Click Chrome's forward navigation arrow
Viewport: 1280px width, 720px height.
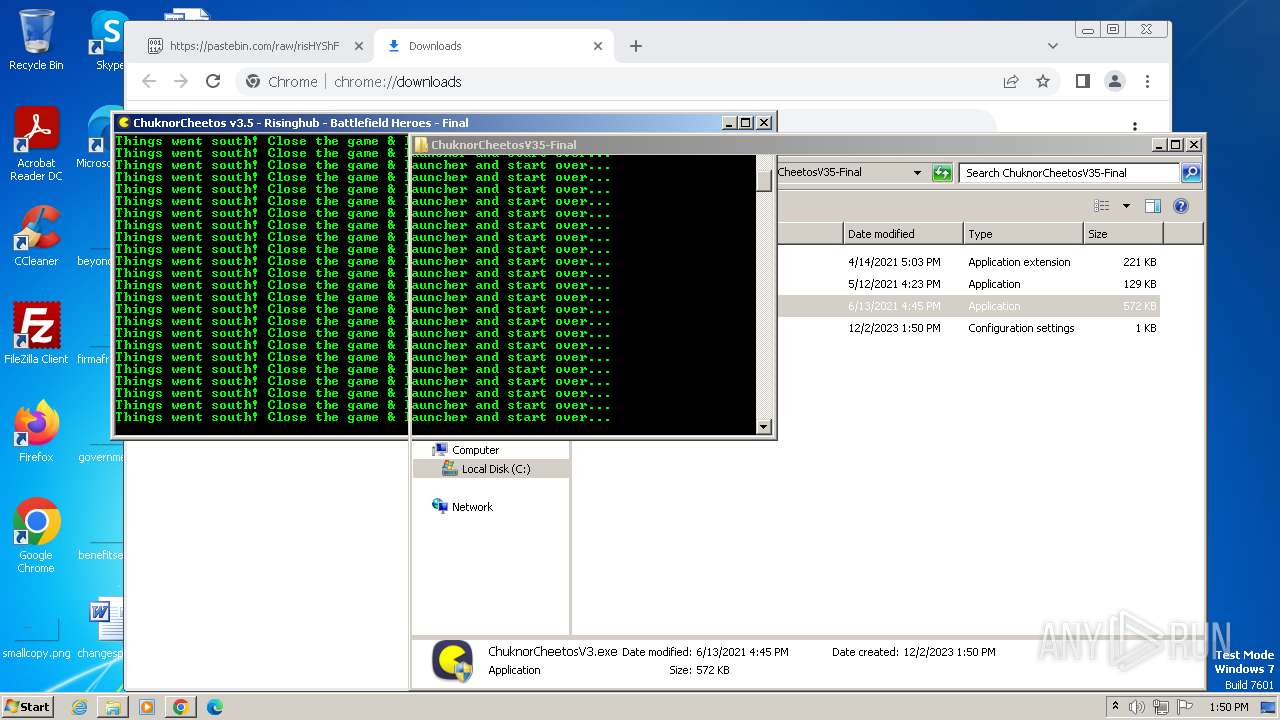[181, 82]
